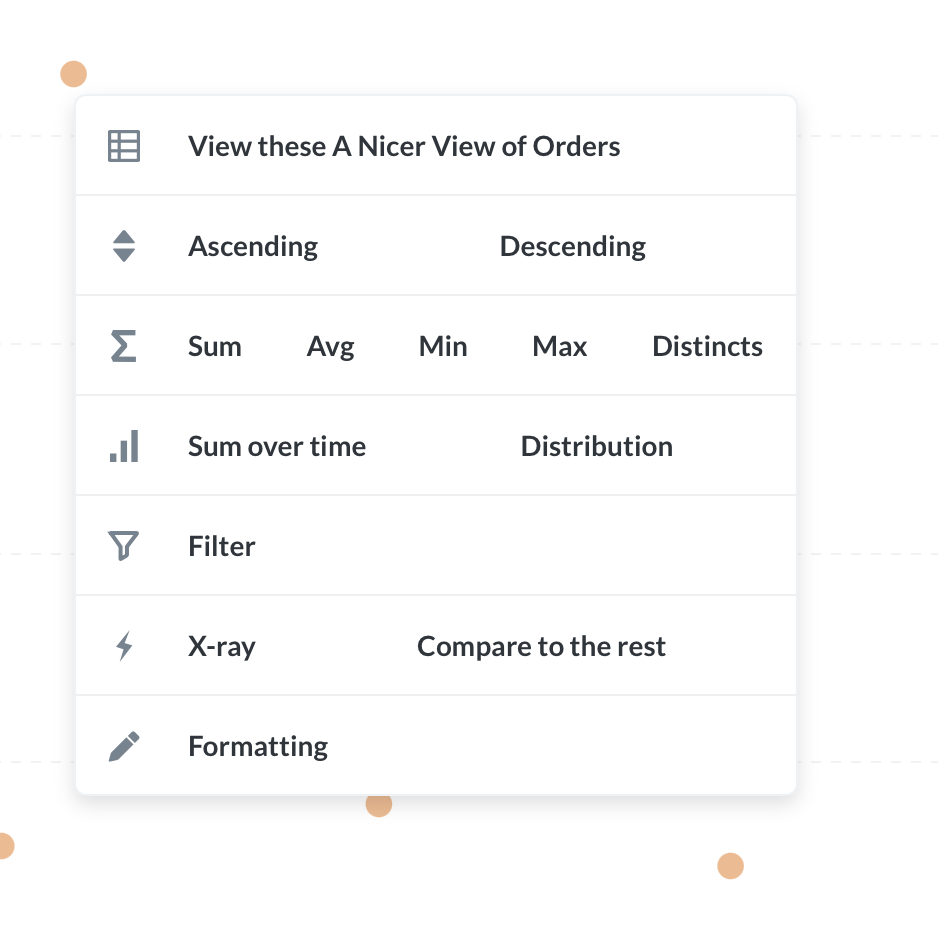Select the Min aggregation
The width and height of the screenshot is (938, 938).
[443, 346]
